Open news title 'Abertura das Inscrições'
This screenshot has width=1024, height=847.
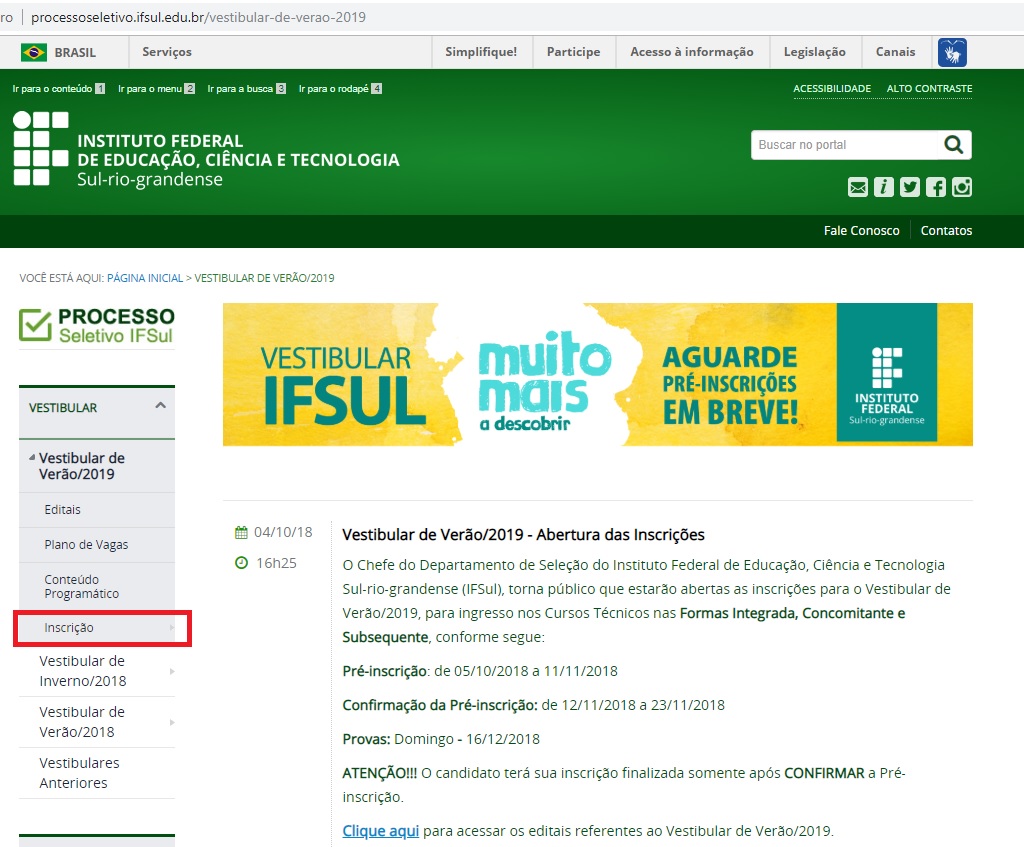coord(523,535)
